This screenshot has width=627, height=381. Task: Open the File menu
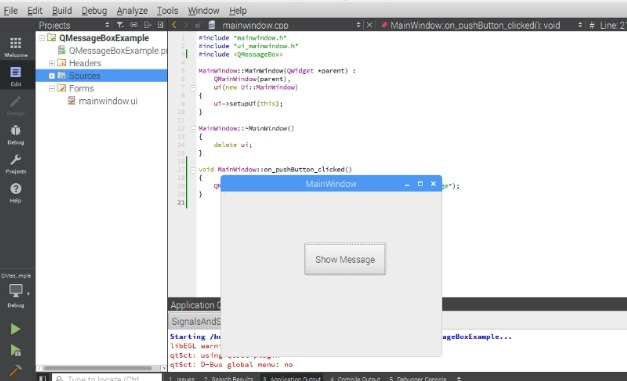pos(10,10)
